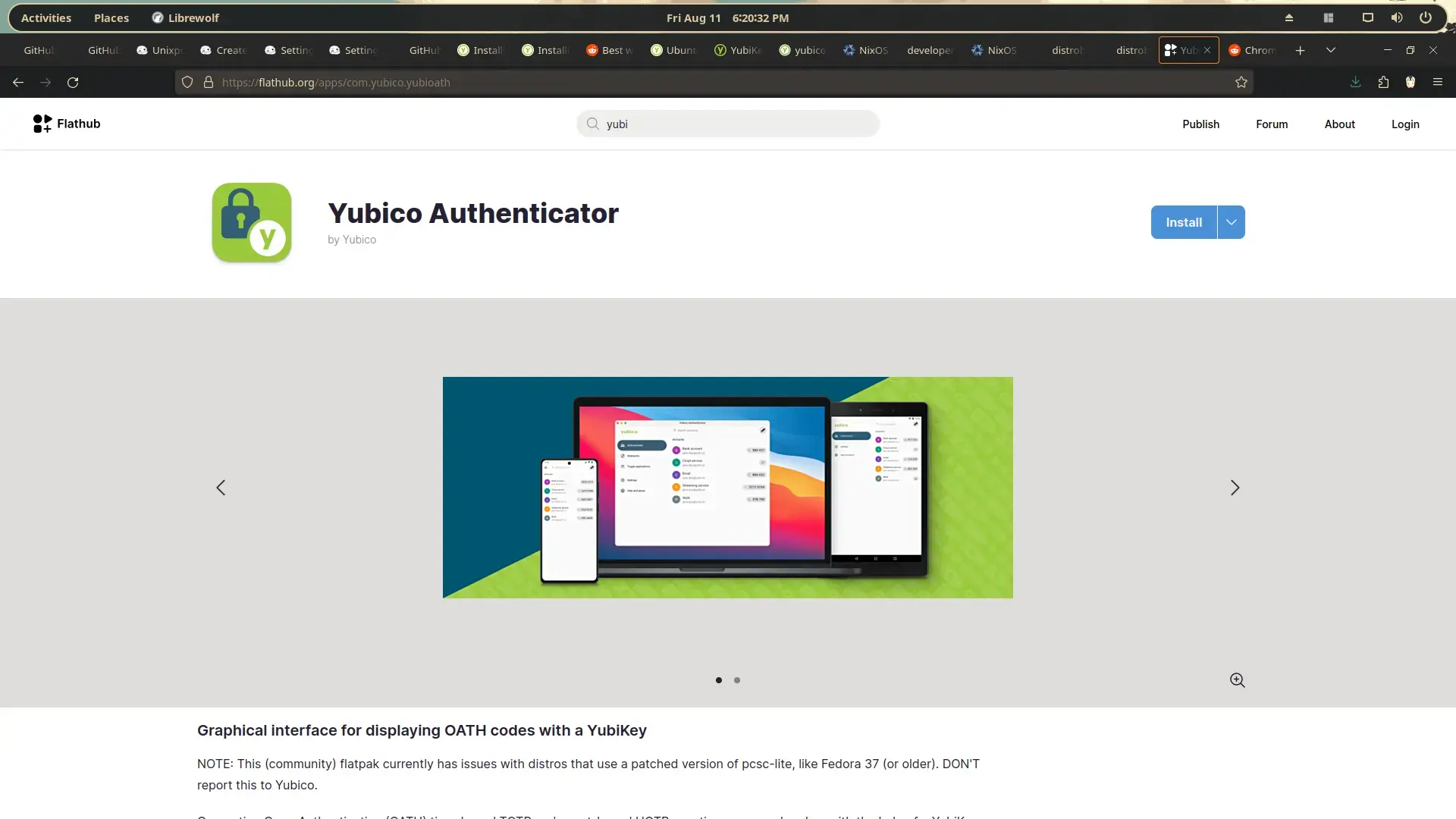Expand the Install options dropdown arrow
The width and height of the screenshot is (1456, 819).
point(1232,222)
